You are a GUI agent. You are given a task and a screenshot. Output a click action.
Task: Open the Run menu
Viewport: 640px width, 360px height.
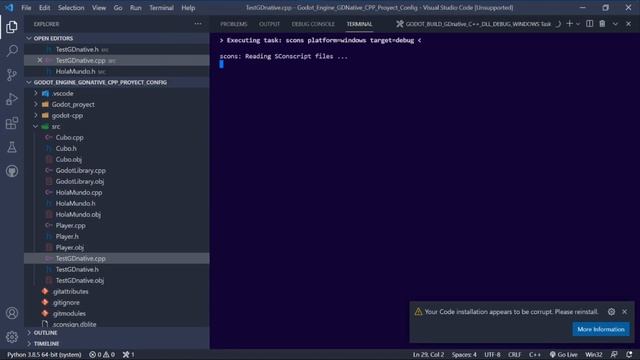(x=136, y=8)
